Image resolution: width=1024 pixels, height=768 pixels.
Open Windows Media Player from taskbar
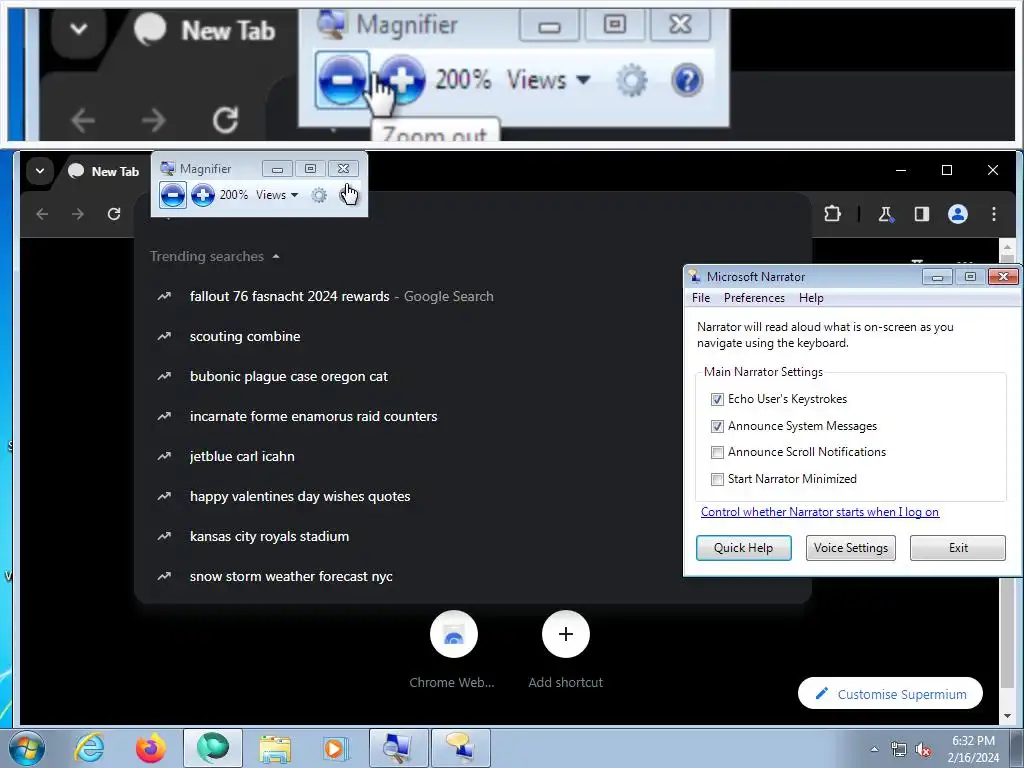pyautogui.click(x=336, y=748)
